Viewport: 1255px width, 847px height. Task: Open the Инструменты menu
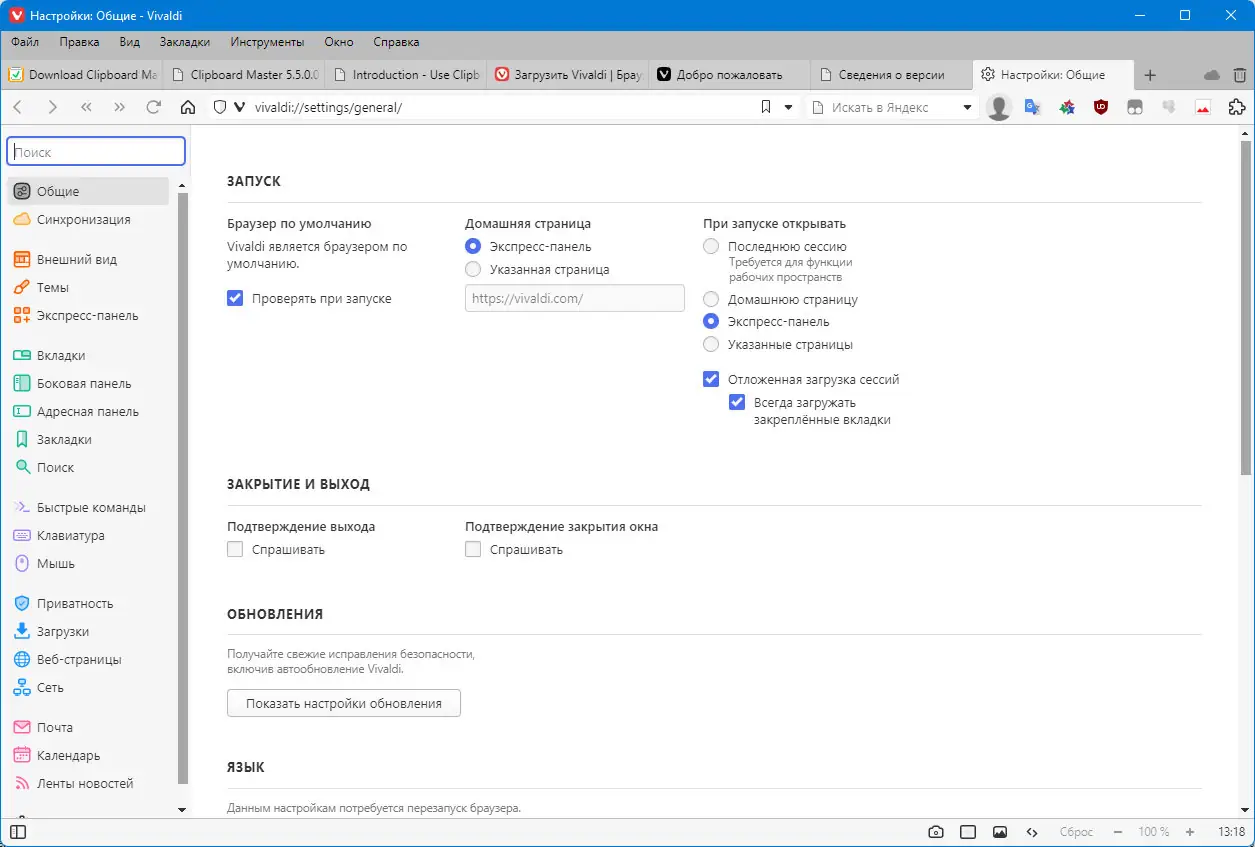tap(267, 42)
